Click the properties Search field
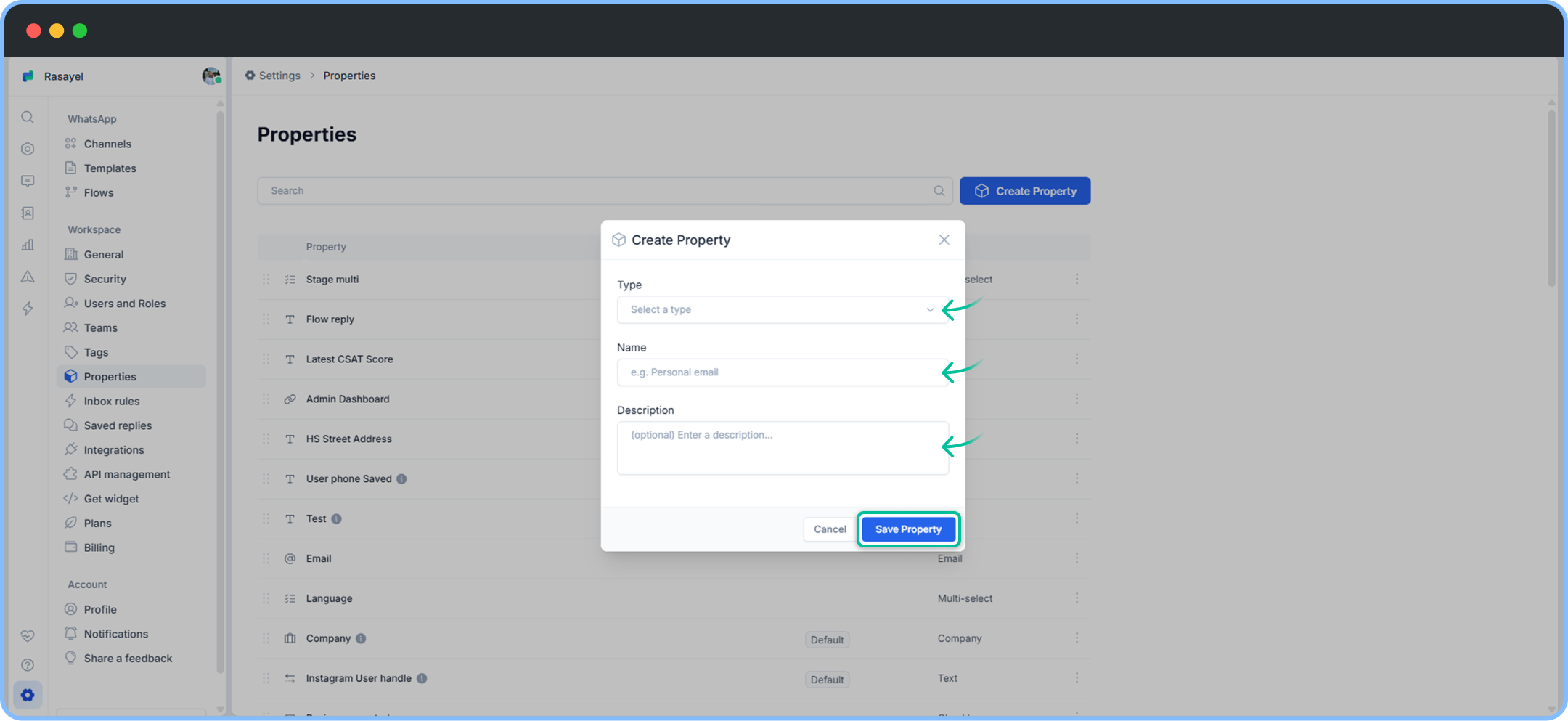This screenshot has height=721, width=1568. [x=605, y=191]
